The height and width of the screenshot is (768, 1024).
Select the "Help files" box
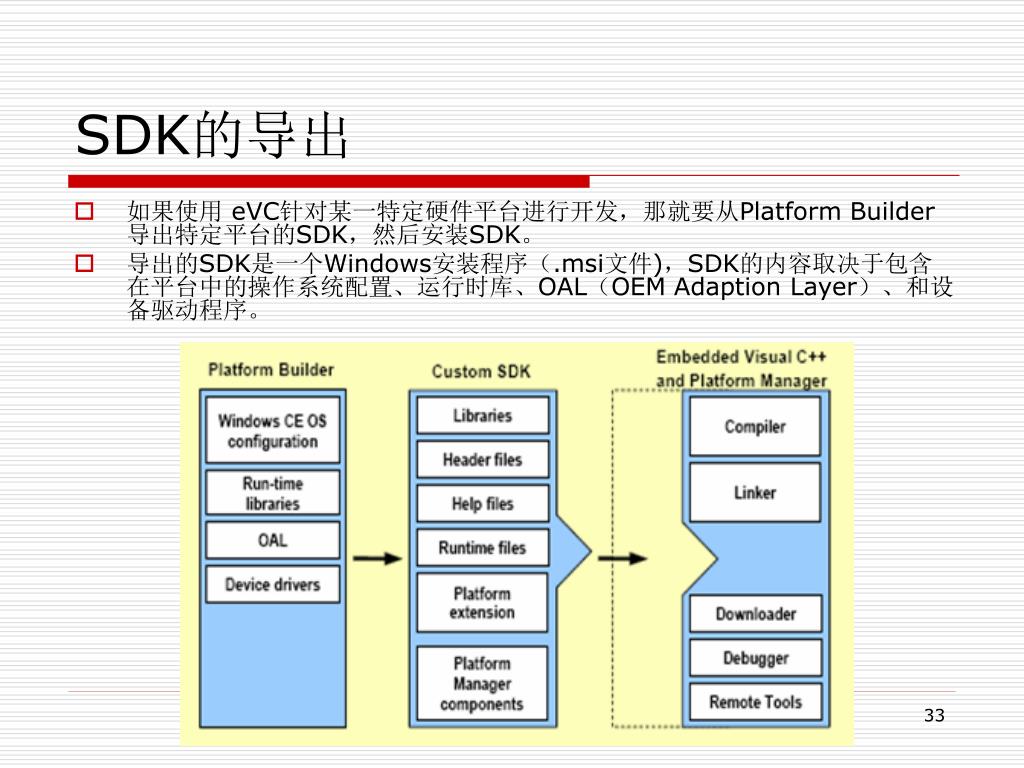click(x=483, y=504)
